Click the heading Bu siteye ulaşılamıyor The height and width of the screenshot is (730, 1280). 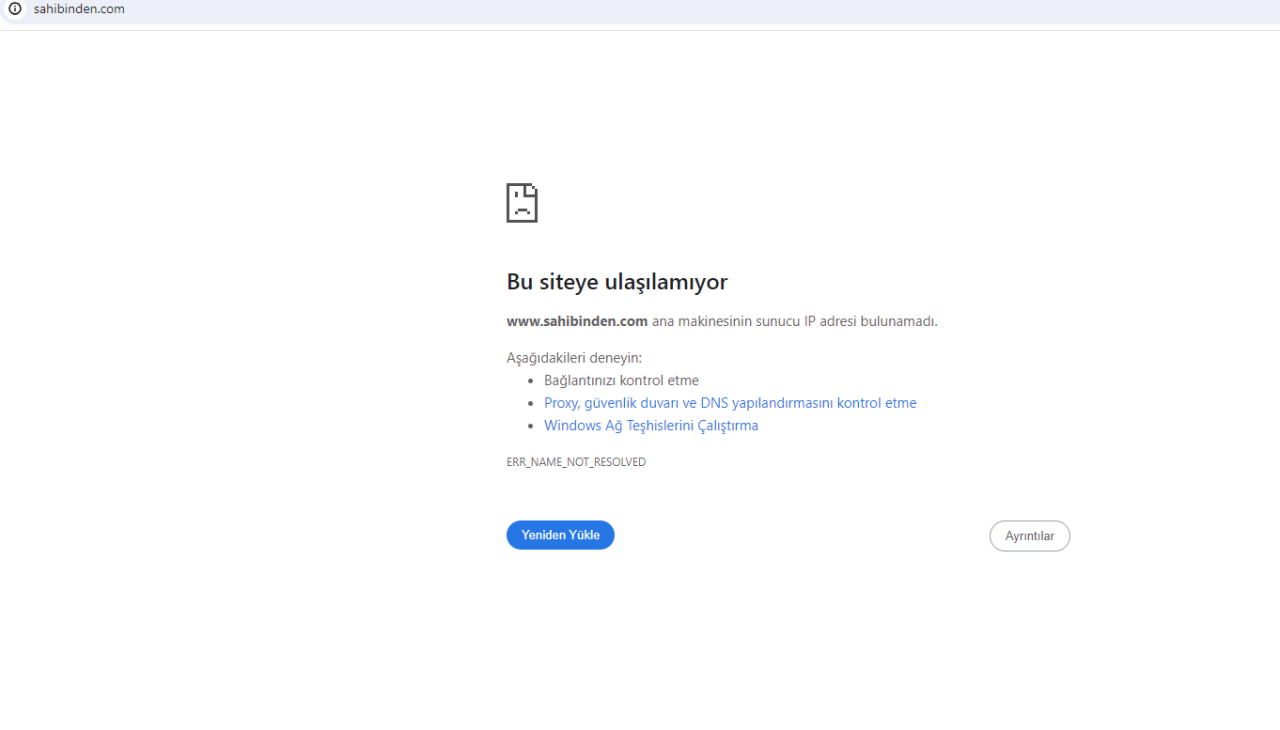[617, 282]
